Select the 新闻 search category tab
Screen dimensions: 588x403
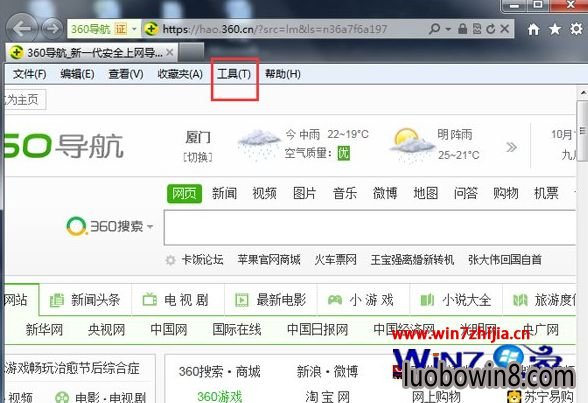tap(224, 193)
